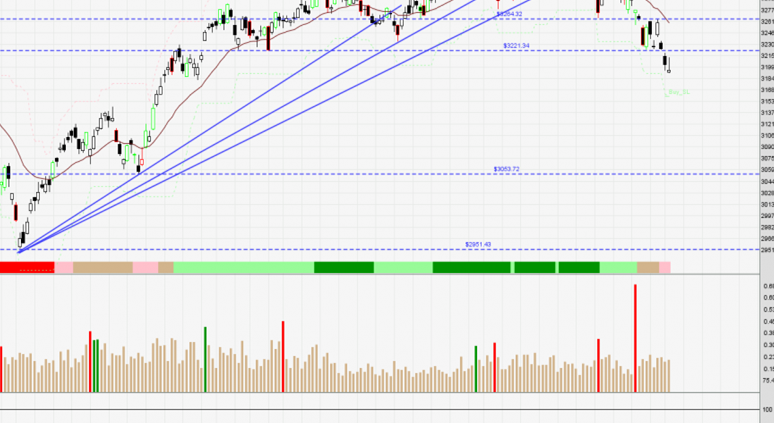Click the $2951.43 price level label
Viewport: 774px width, 423px height.
[478, 244]
